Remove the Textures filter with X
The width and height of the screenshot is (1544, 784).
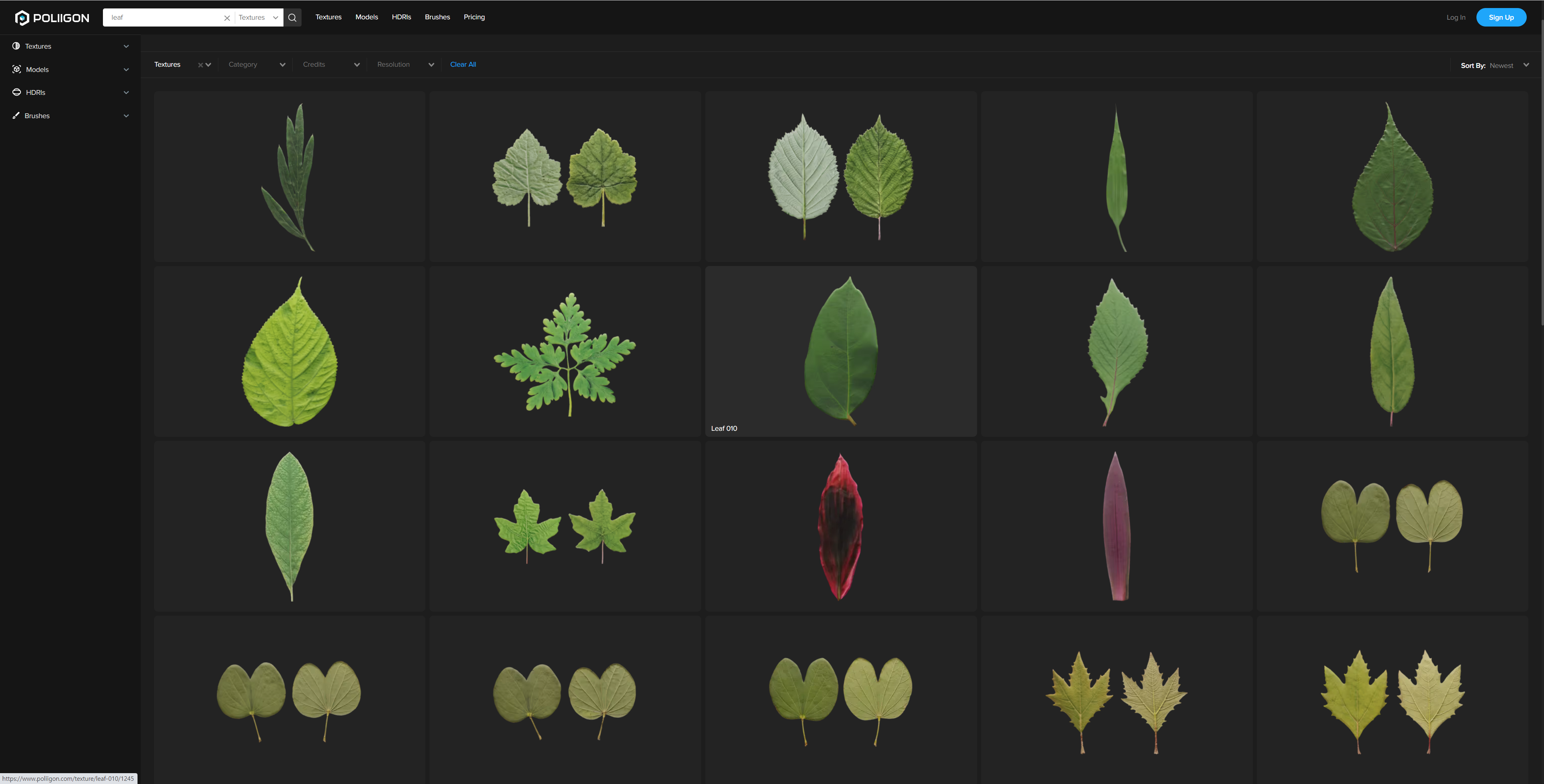(x=200, y=65)
